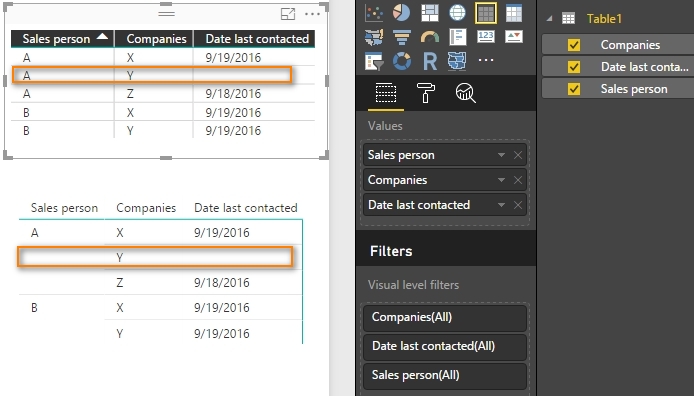Open Focus mode on the selected table
This screenshot has height=396, width=694.
288,14
